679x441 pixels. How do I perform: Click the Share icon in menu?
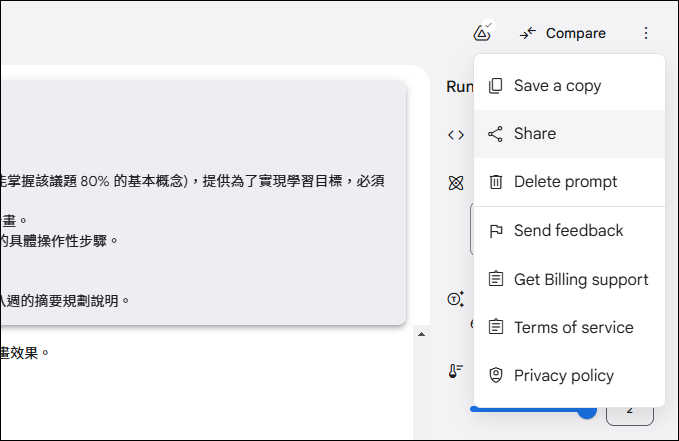[495, 134]
